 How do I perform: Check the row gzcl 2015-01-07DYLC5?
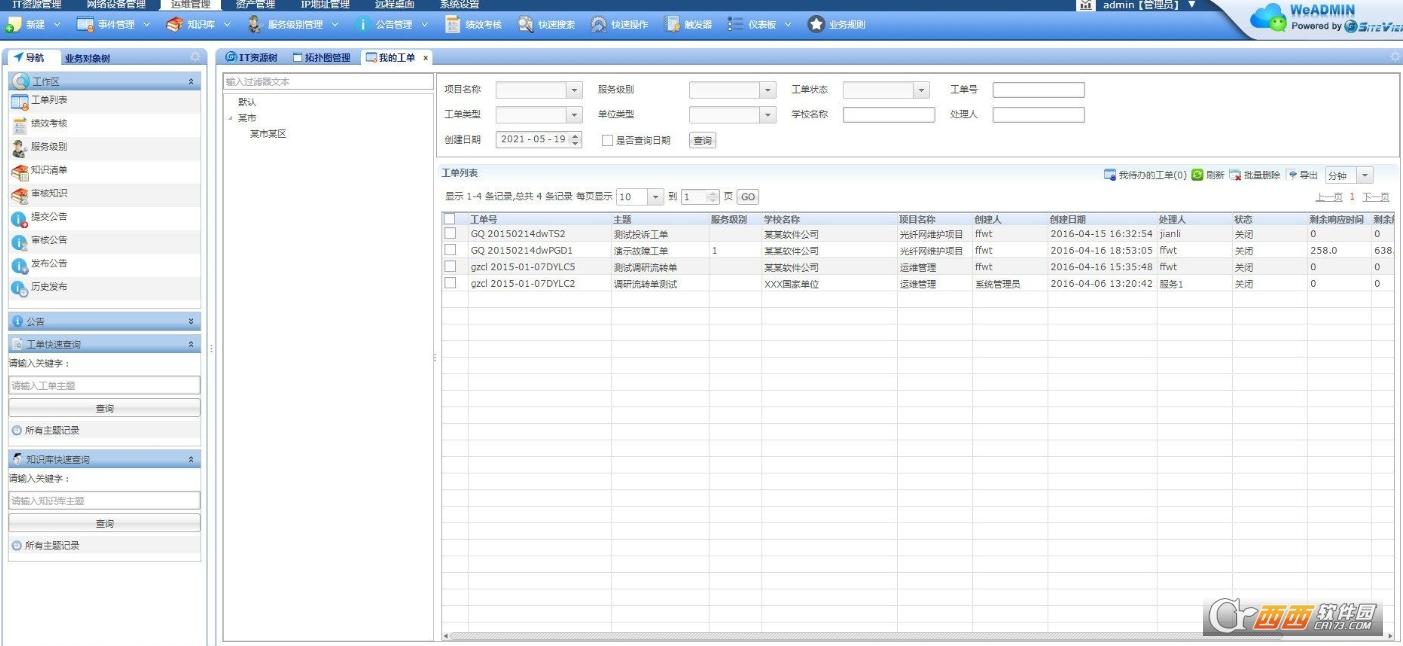coord(449,267)
